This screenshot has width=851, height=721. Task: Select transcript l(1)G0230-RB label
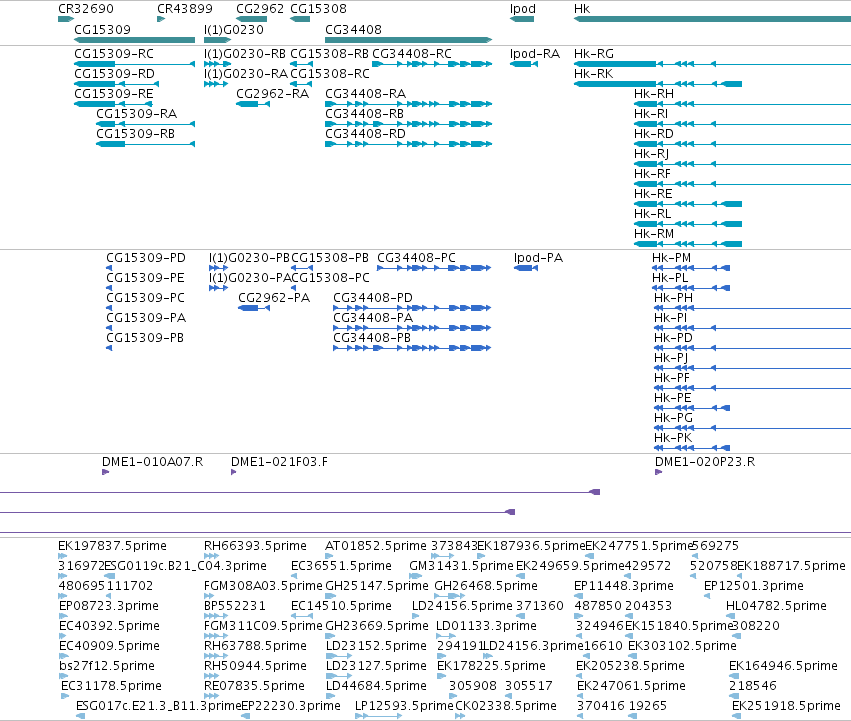tap(245, 54)
